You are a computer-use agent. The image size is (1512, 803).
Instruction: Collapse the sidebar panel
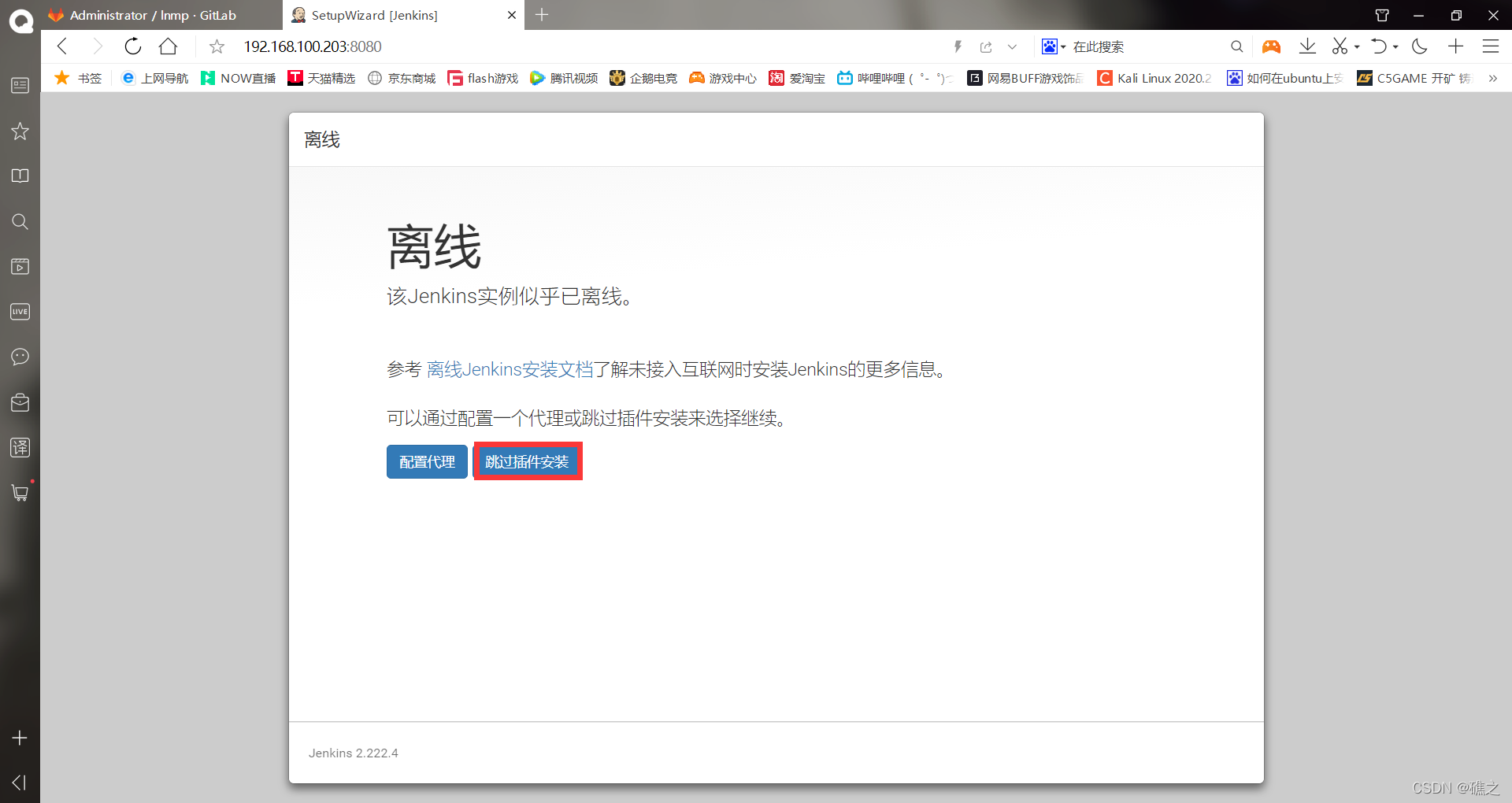[20, 783]
